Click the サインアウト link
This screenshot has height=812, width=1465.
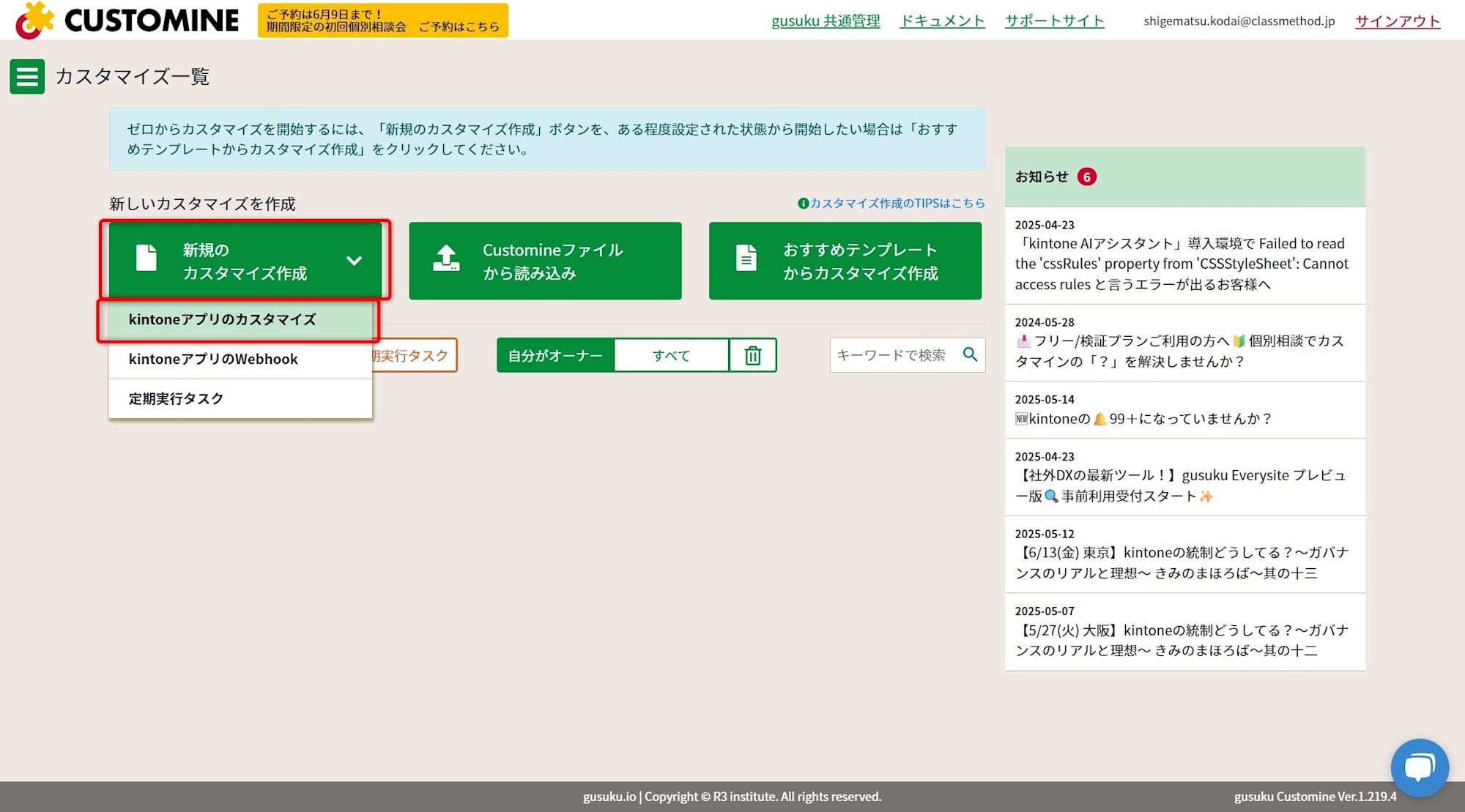point(1398,21)
